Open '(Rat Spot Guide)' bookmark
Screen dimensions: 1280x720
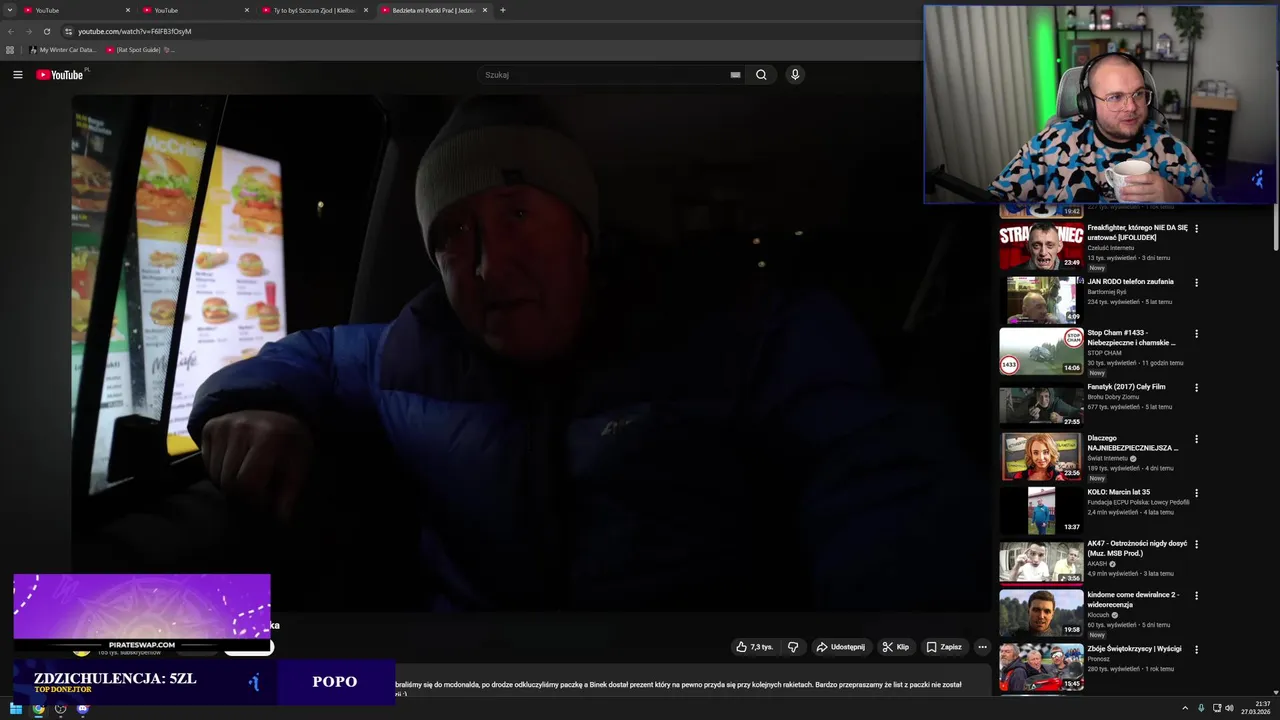click(140, 49)
